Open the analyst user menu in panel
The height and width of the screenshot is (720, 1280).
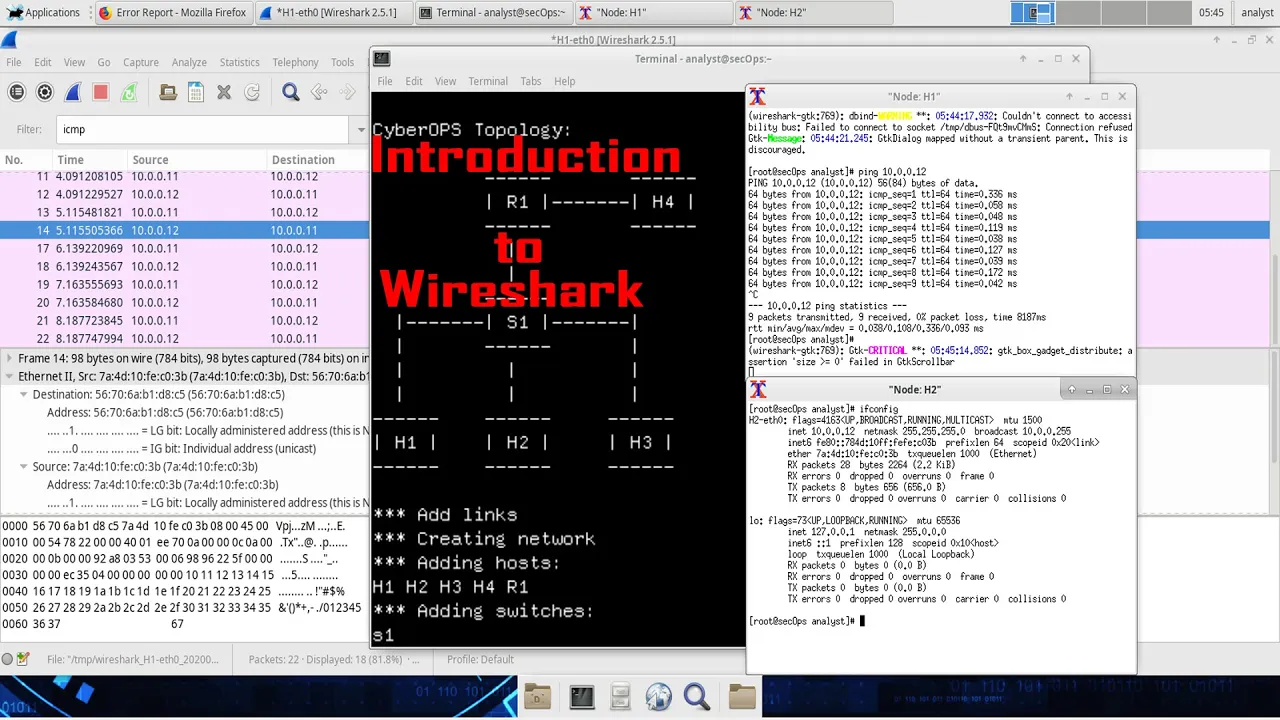click(x=1257, y=12)
